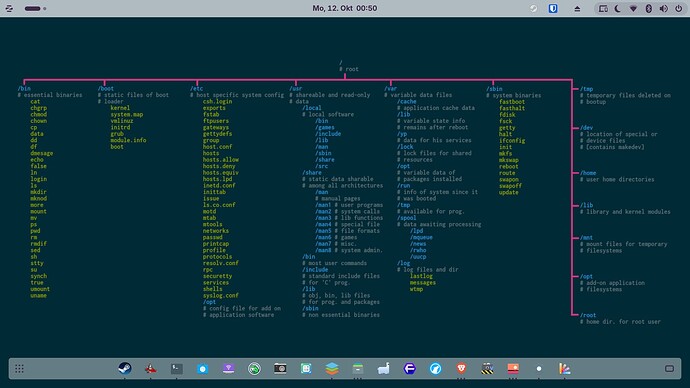Launch the light-blue round feather app

[x=436, y=368]
